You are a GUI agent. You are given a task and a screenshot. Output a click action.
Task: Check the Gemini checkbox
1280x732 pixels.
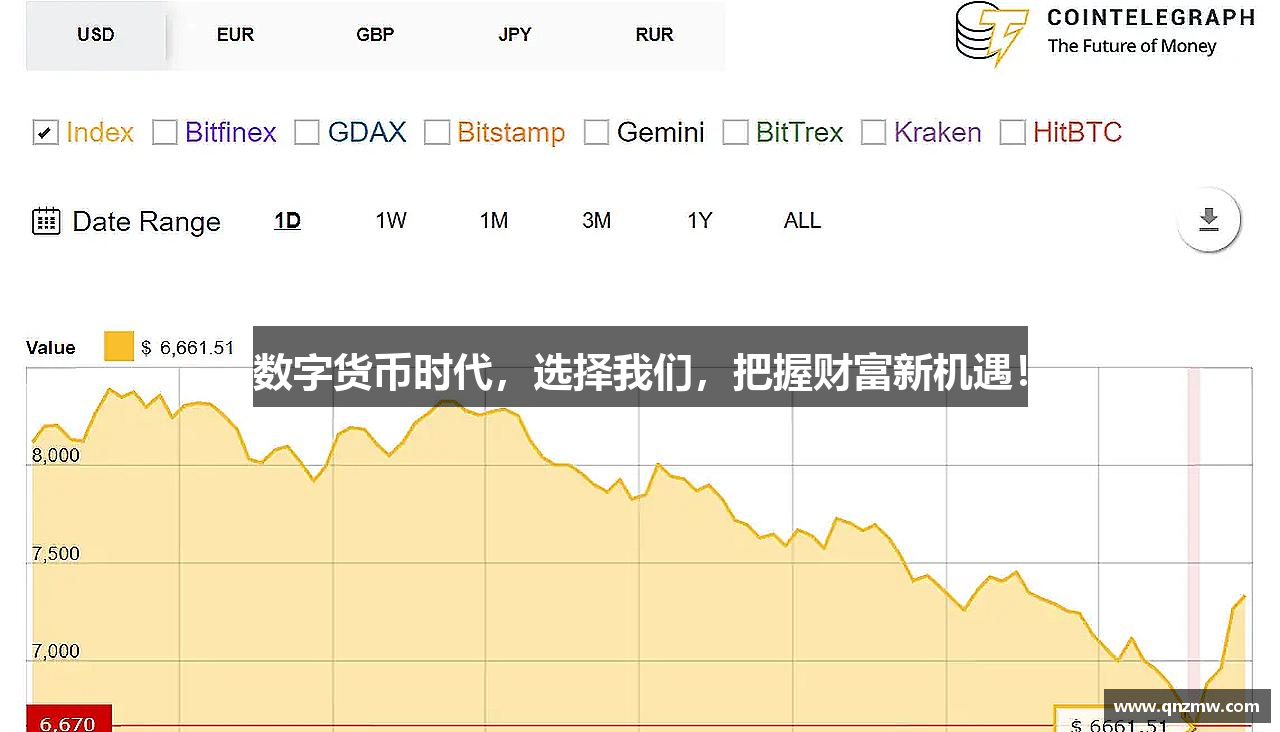[x=596, y=131]
